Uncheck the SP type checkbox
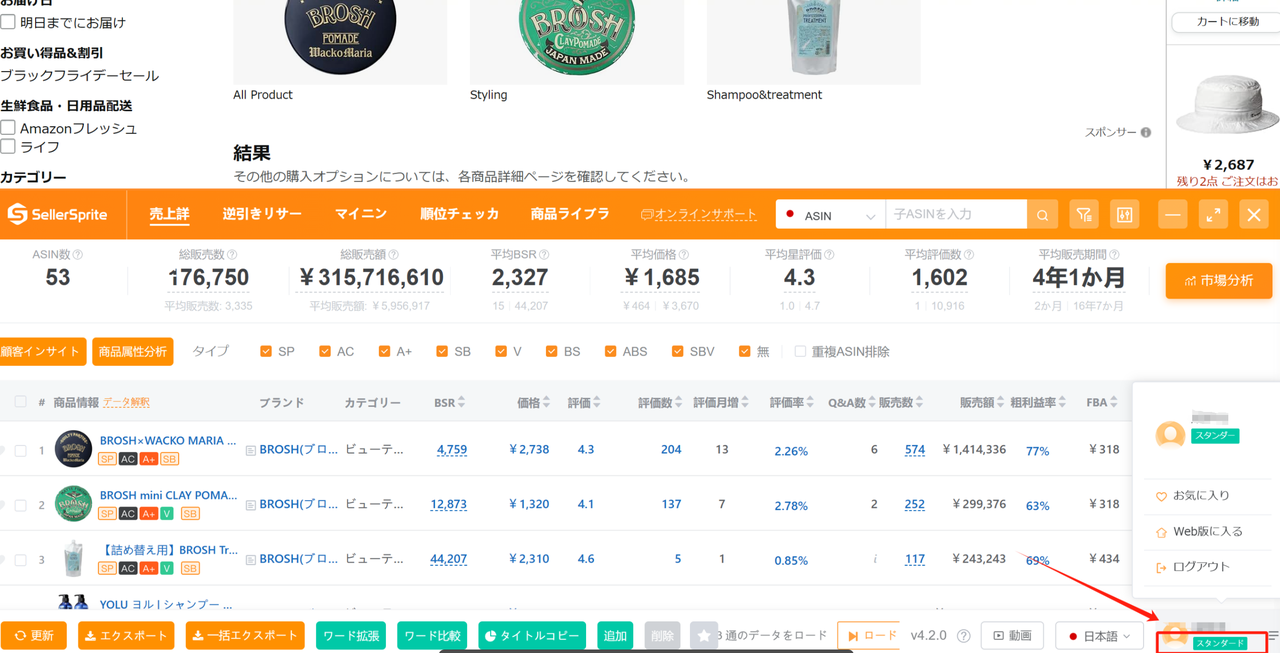The width and height of the screenshot is (1280, 653). click(x=265, y=352)
